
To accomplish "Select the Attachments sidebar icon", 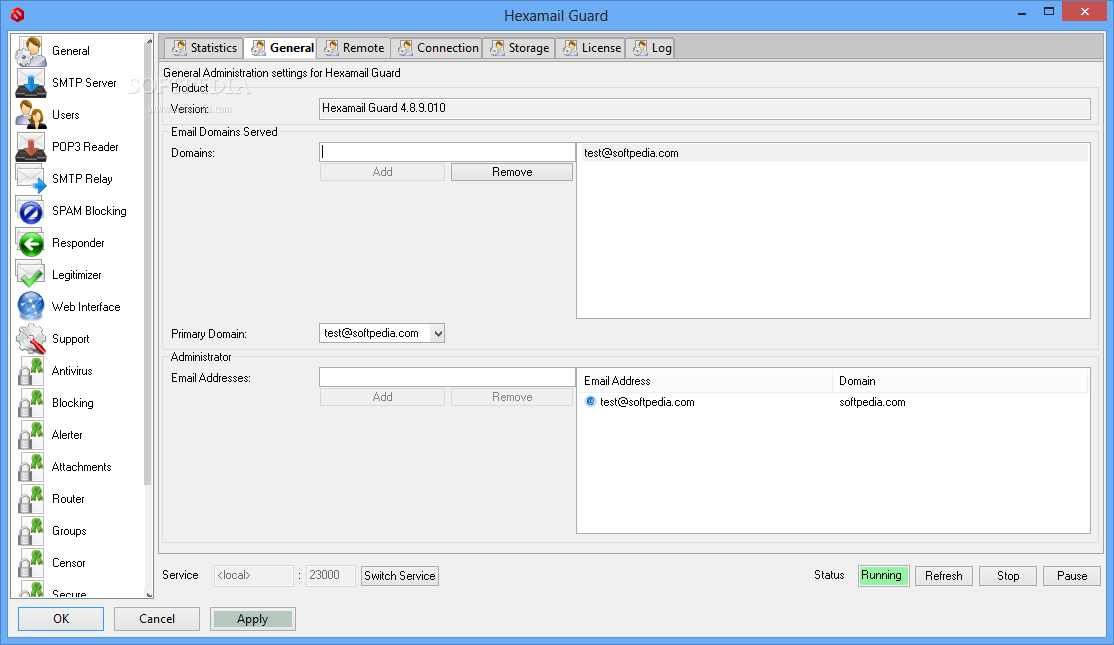I will [31, 467].
